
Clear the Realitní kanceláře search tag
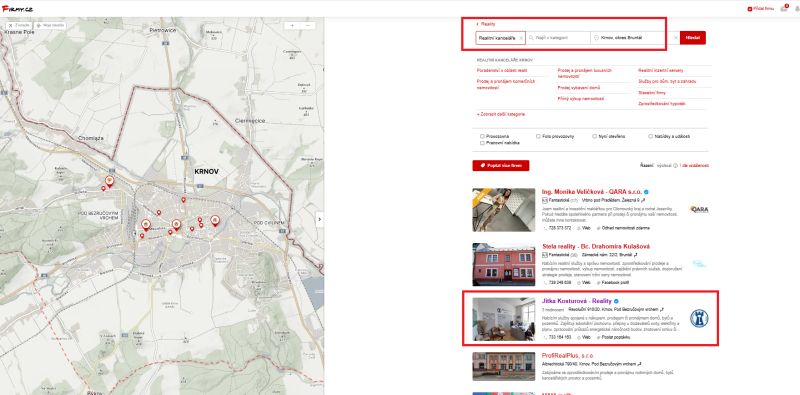(x=521, y=38)
